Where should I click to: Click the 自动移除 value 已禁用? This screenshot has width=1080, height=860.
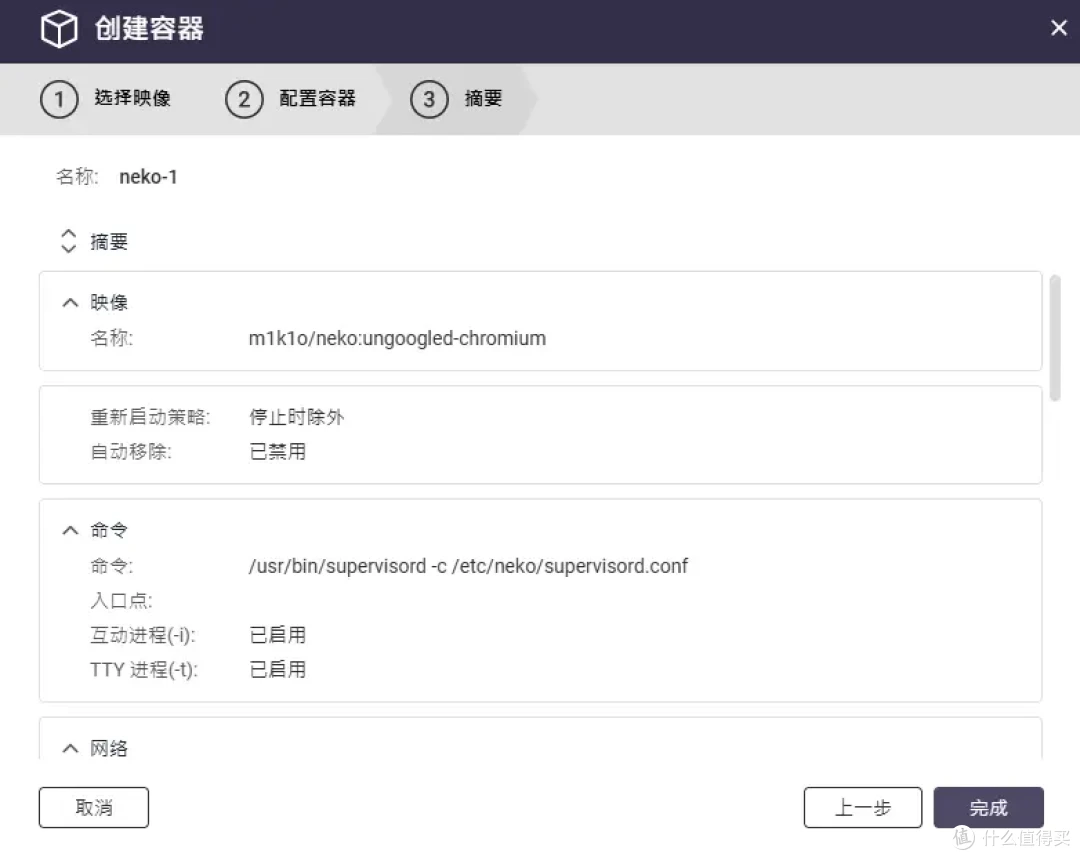click(278, 452)
